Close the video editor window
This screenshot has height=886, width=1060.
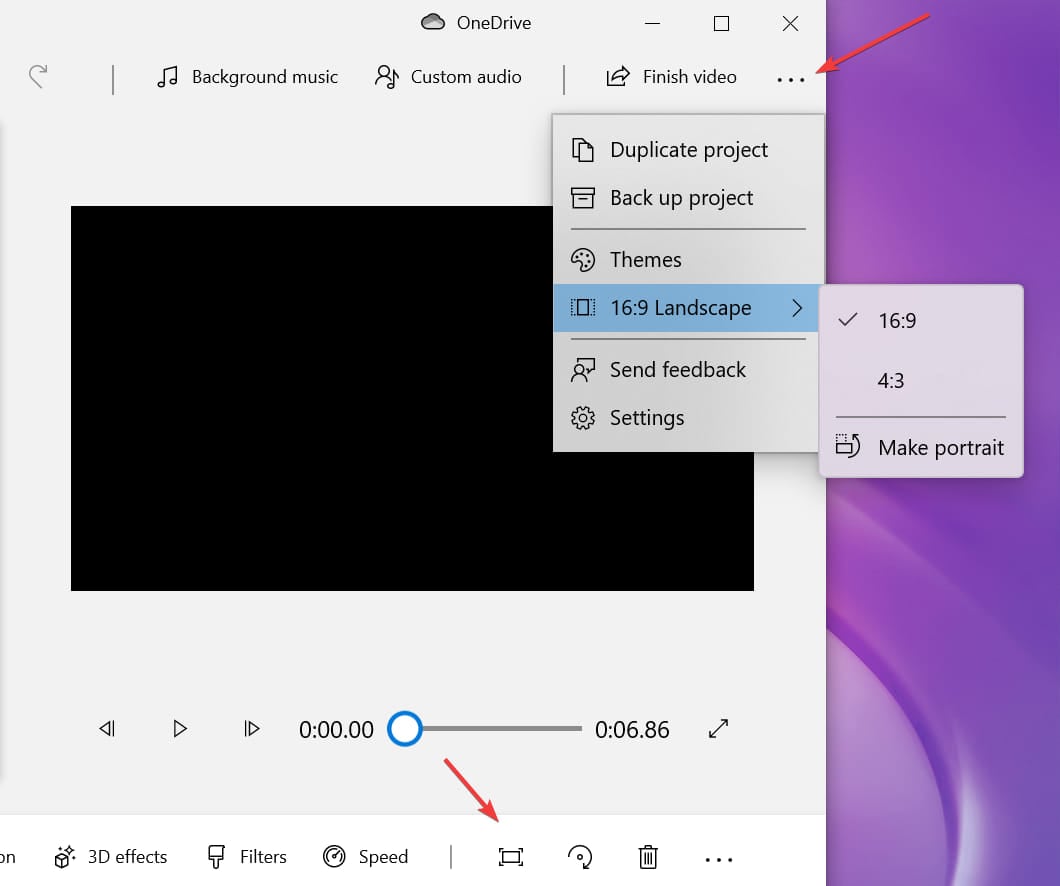coord(790,24)
